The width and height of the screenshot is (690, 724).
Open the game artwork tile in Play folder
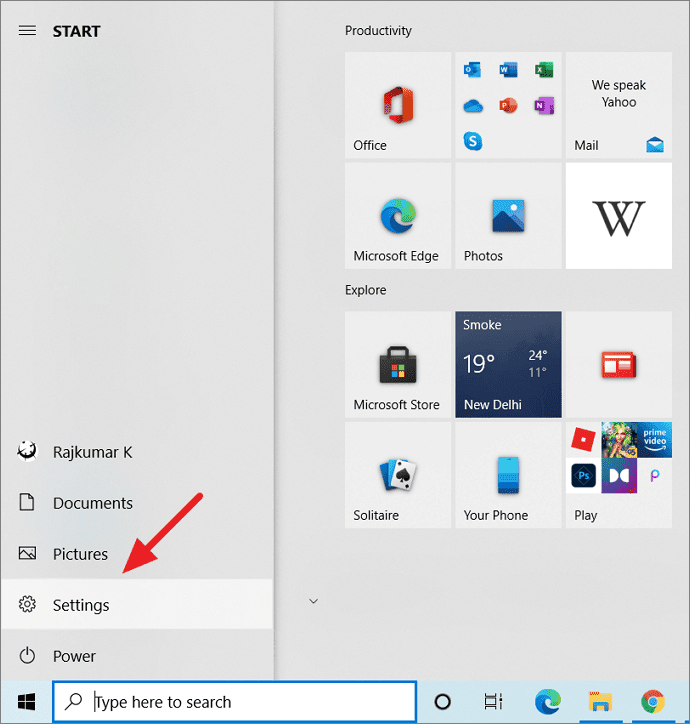coord(619,439)
